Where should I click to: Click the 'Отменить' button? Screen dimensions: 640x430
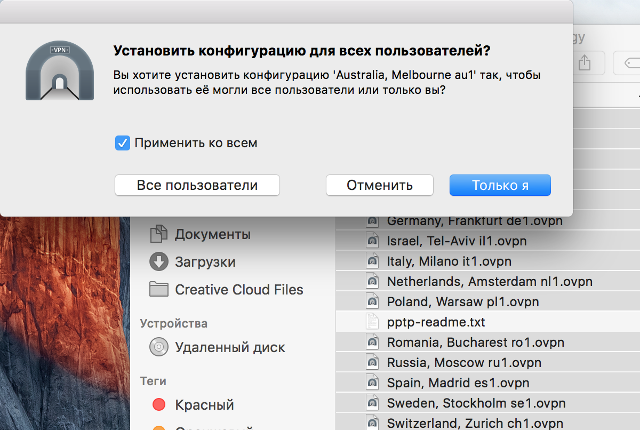point(380,185)
